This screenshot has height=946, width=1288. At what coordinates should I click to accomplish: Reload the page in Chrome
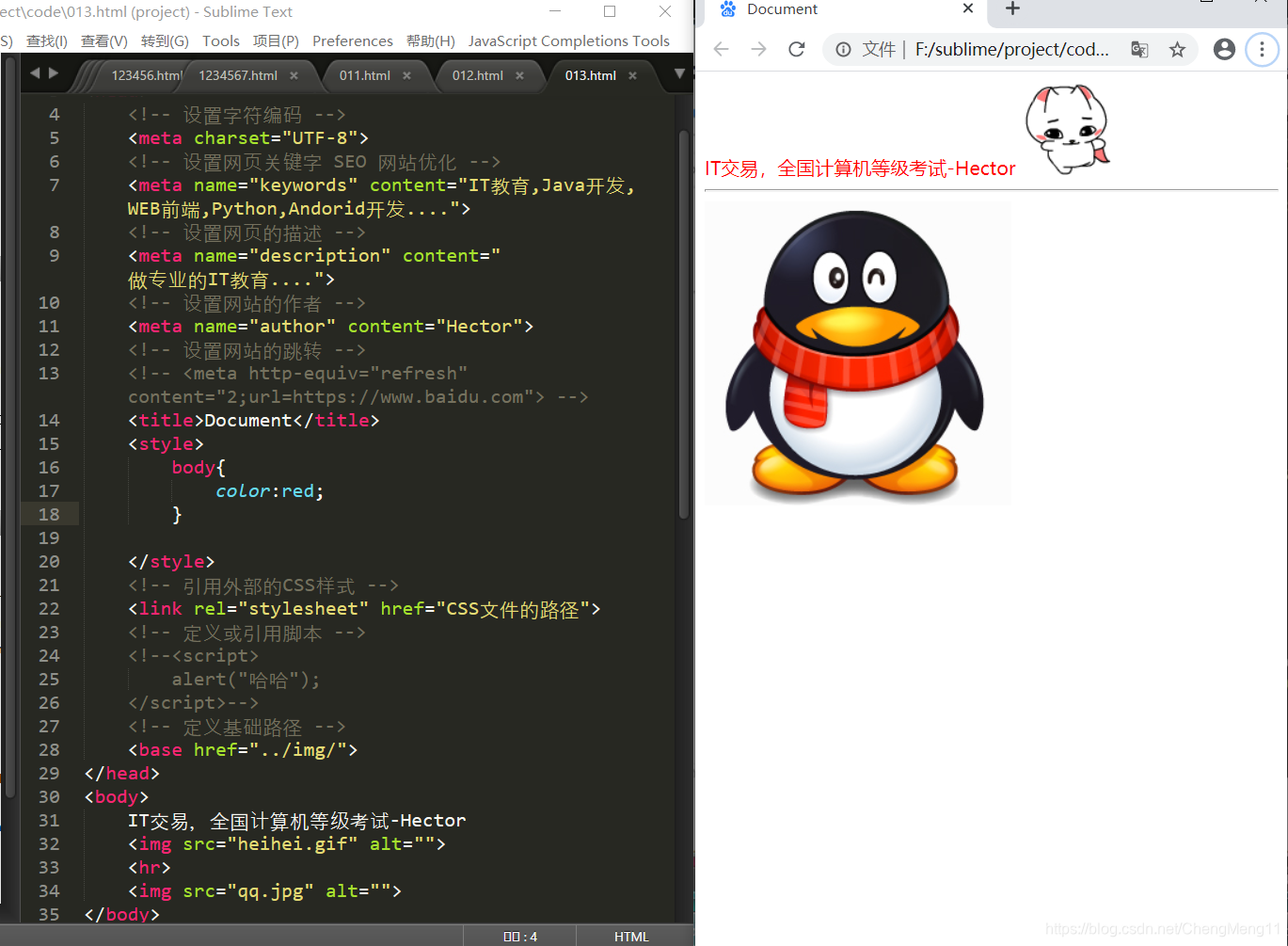click(797, 49)
